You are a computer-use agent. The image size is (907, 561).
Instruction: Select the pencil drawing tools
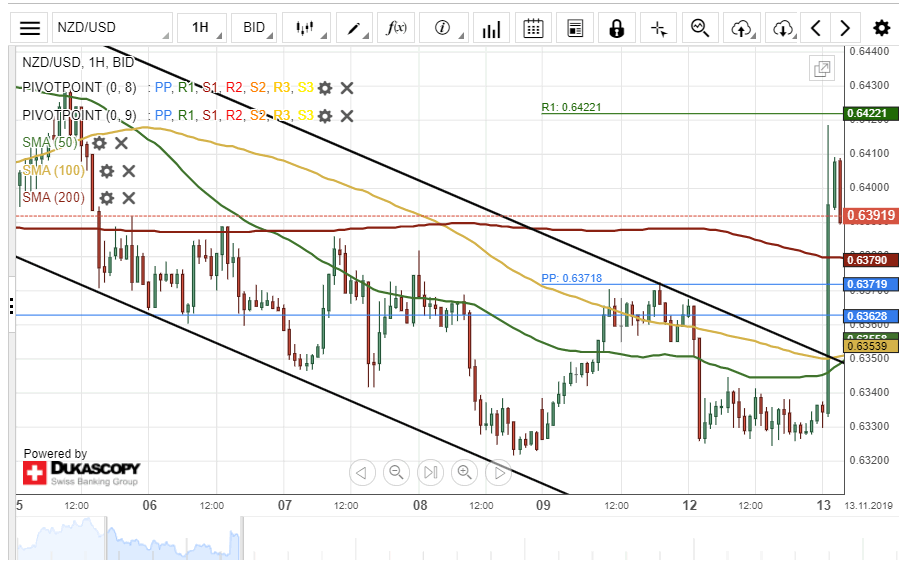coord(353,28)
